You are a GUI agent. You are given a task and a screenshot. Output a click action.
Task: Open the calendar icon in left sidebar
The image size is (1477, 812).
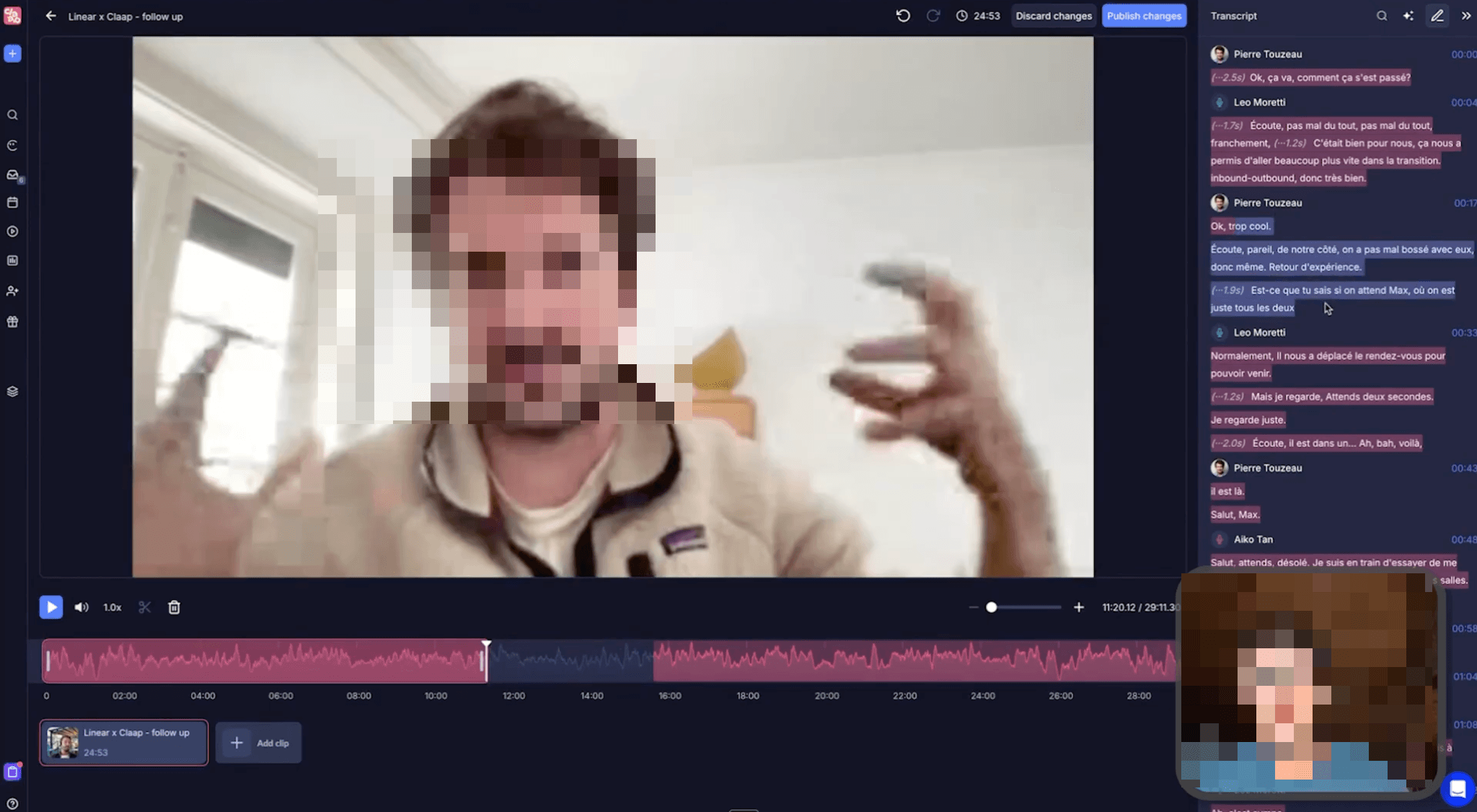pyautogui.click(x=12, y=203)
